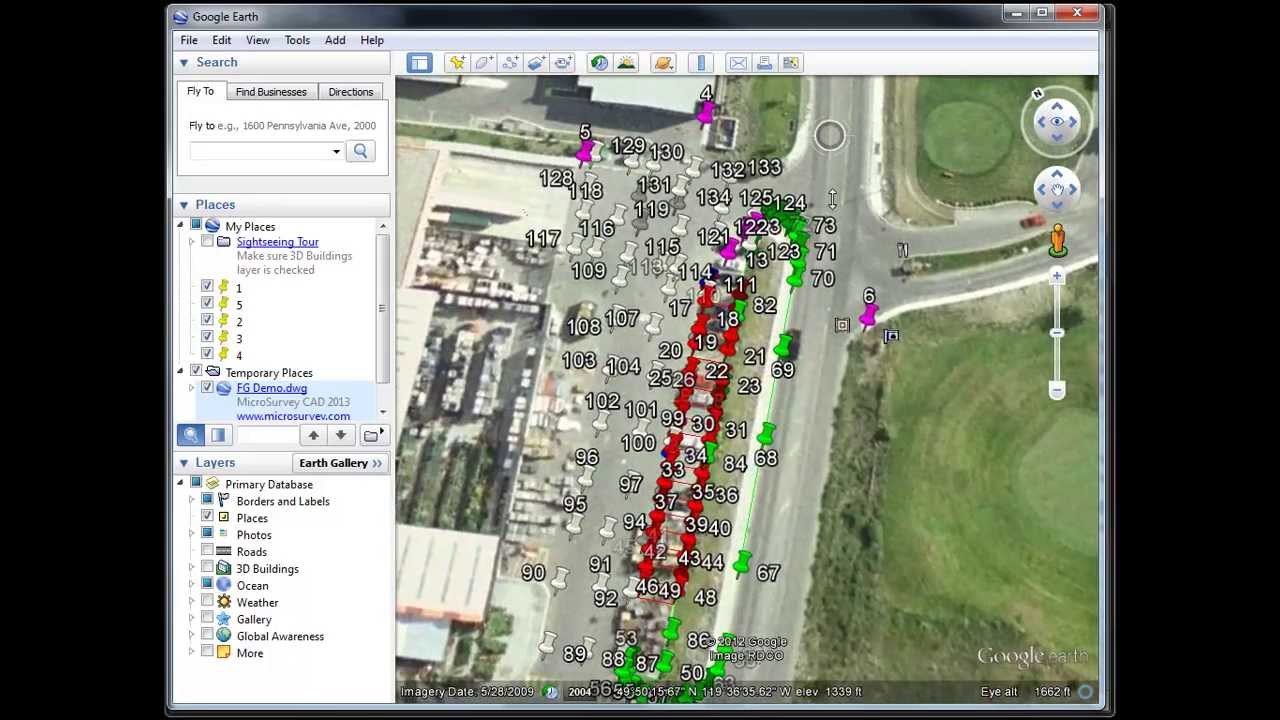Click the Add Path toolbar icon
Image resolution: width=1280 pixels, height=720 pixels.
tap(510, 63)
